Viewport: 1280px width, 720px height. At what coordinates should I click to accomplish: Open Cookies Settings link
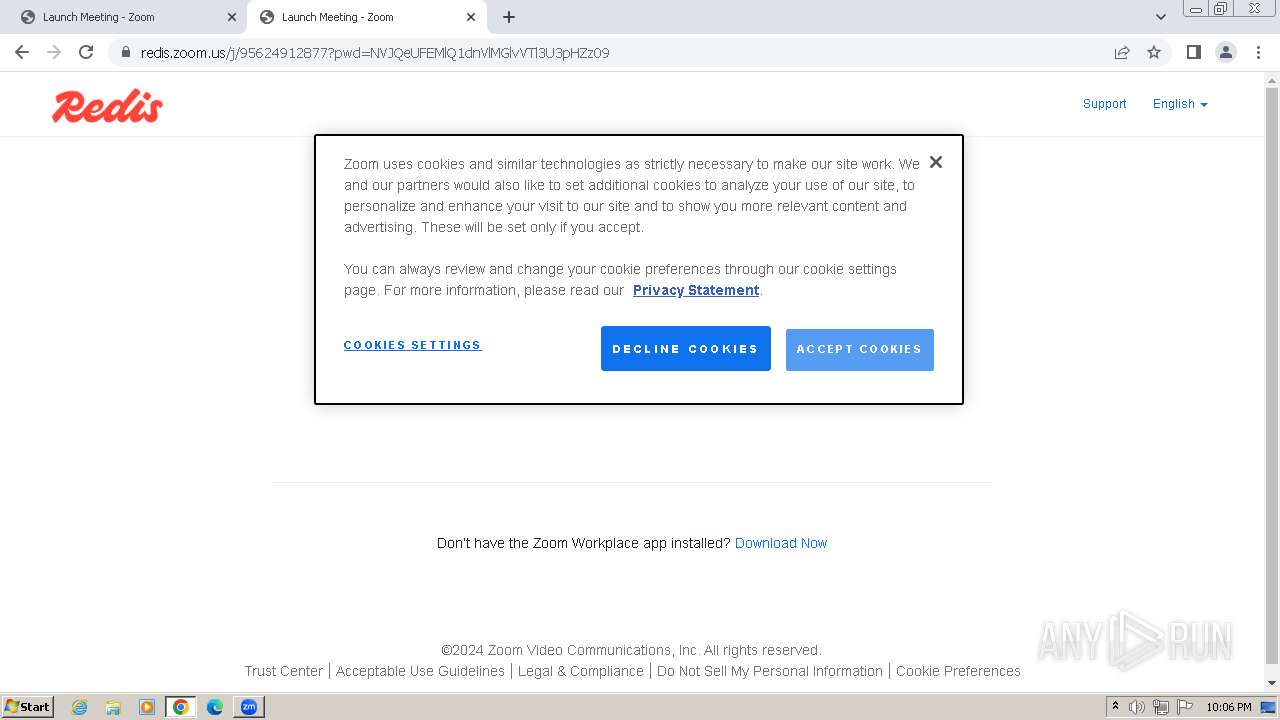click(x=412, y=345)
